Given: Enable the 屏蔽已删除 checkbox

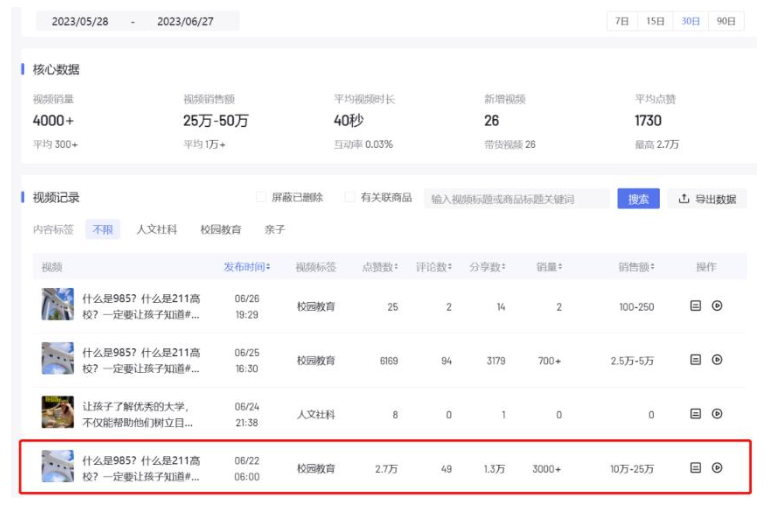Looking at the screenshot, I should coord(262,197).
